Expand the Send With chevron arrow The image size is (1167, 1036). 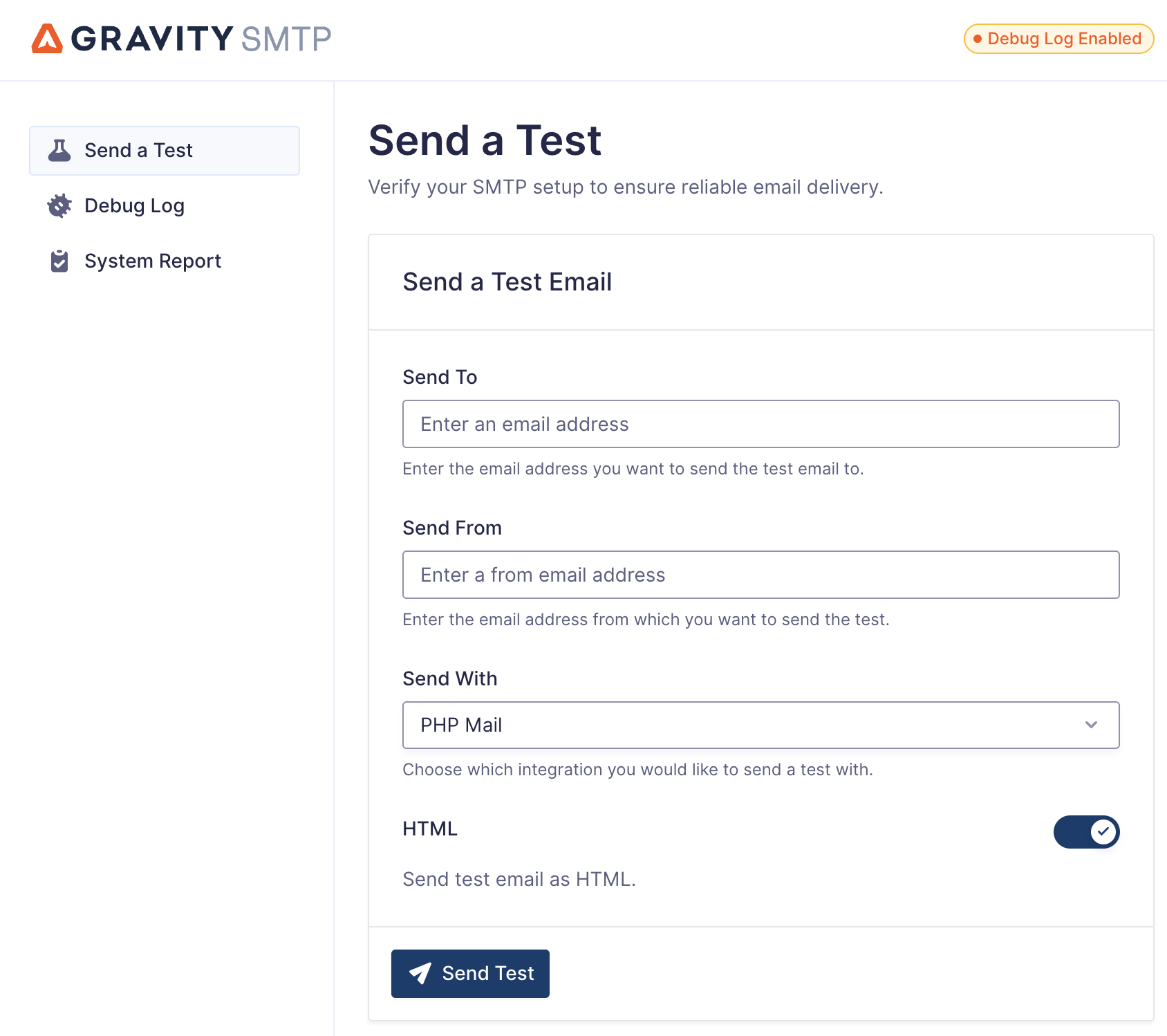(x=1091, y=725)
